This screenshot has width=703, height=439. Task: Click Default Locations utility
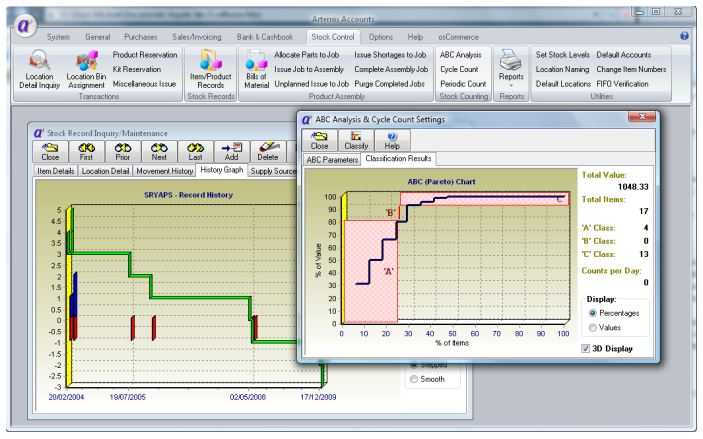[x=563, y=84]
